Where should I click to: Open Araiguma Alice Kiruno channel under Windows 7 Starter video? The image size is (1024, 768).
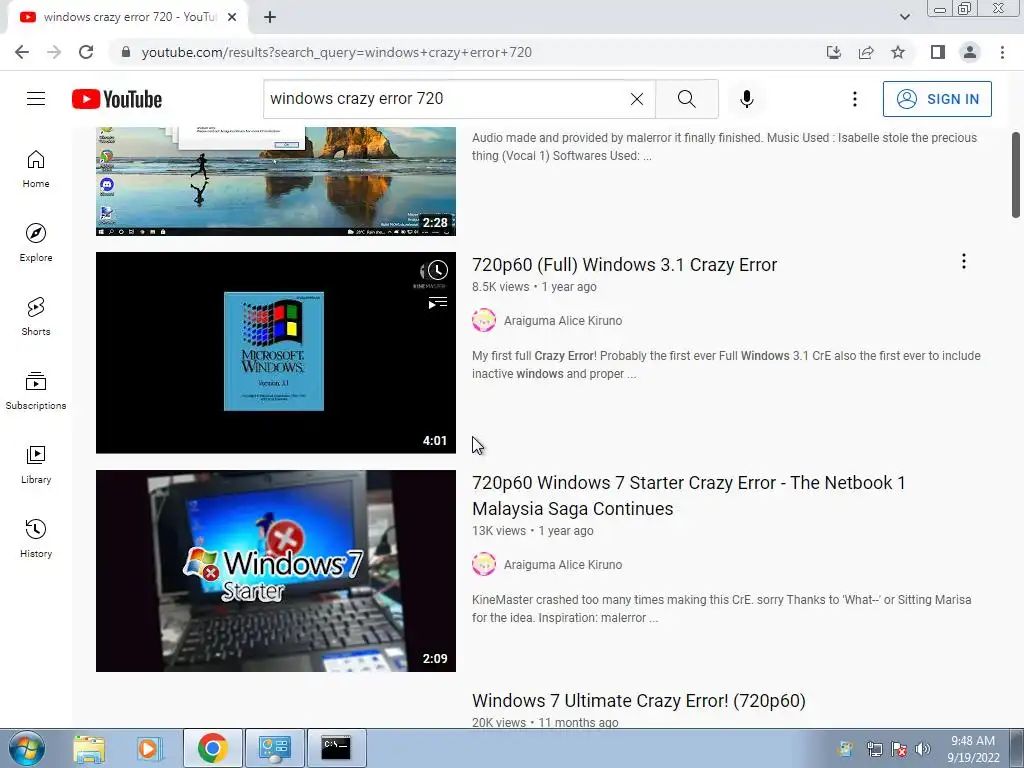(x=563, y=565)
